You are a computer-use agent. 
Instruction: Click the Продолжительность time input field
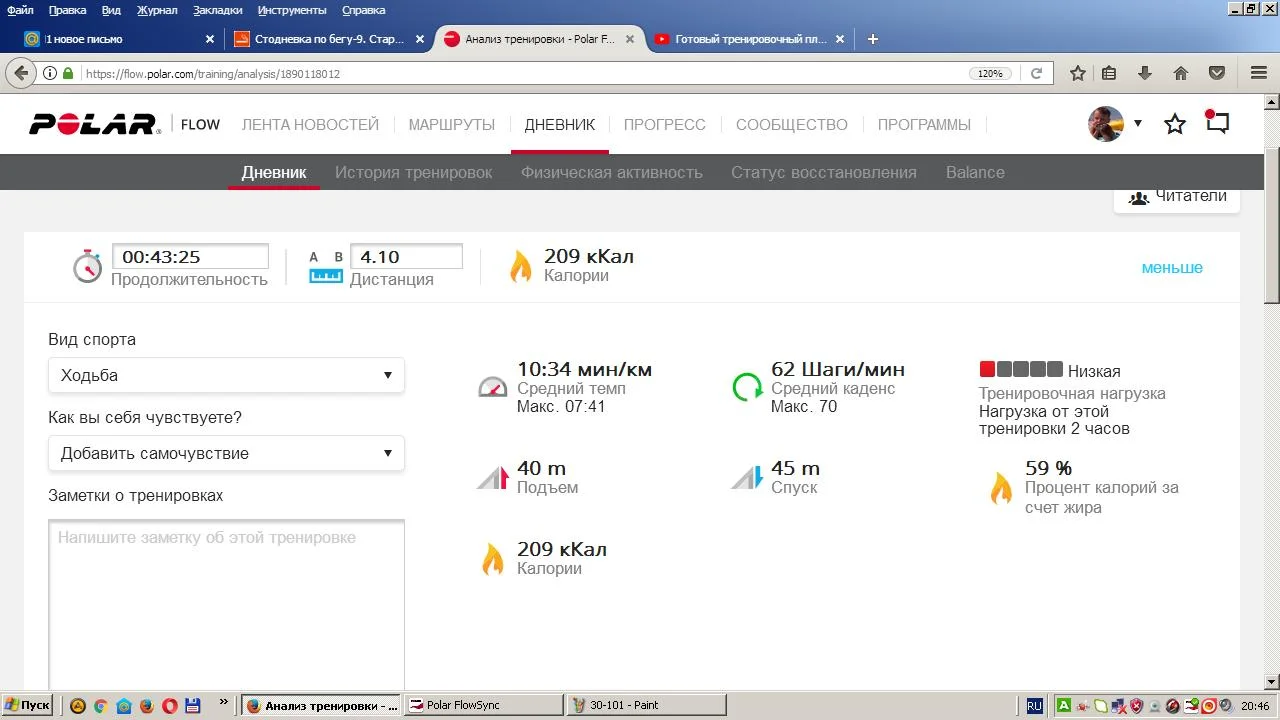[190, 257]
